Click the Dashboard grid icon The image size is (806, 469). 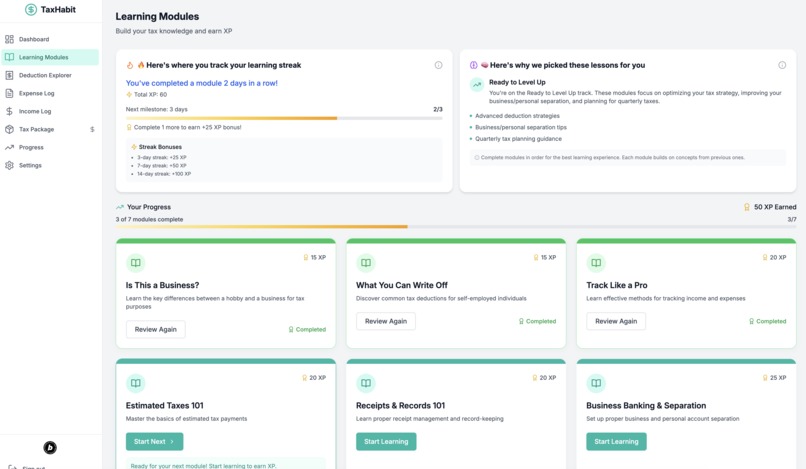[9, 39]
